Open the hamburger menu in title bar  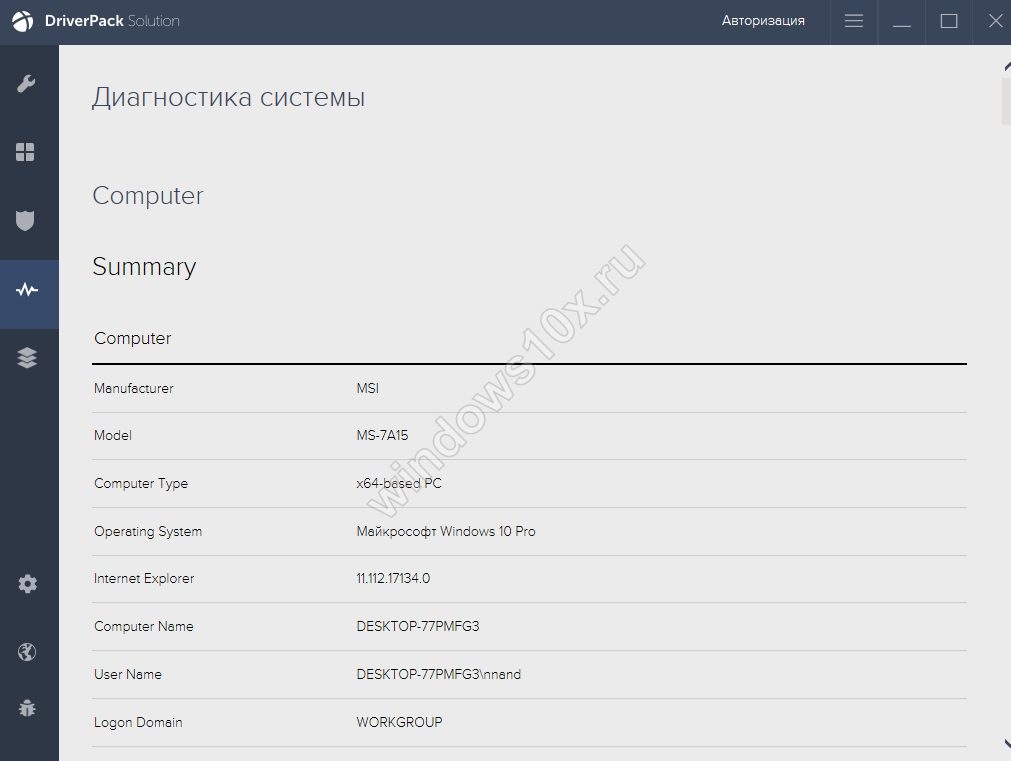[x=853, y=21]
